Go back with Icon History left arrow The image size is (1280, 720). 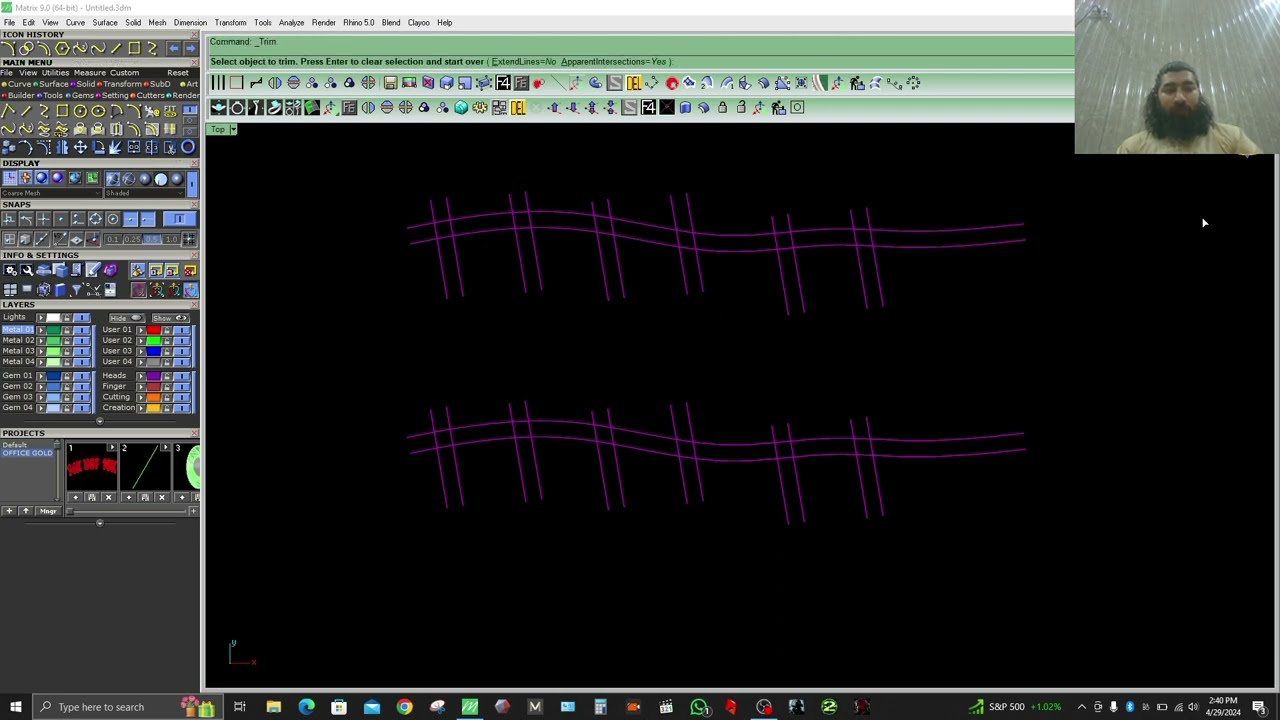coord(174,48)
